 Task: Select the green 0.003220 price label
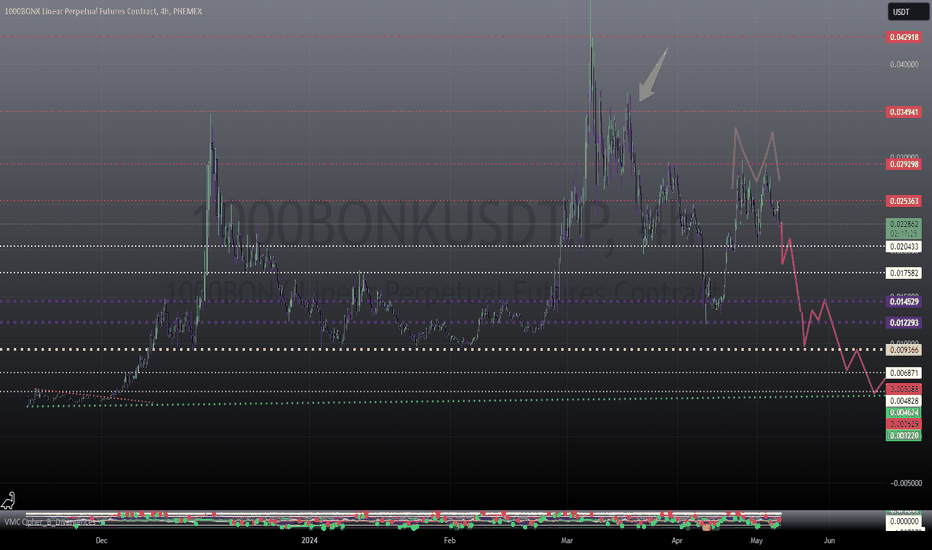tap(903, 436)
